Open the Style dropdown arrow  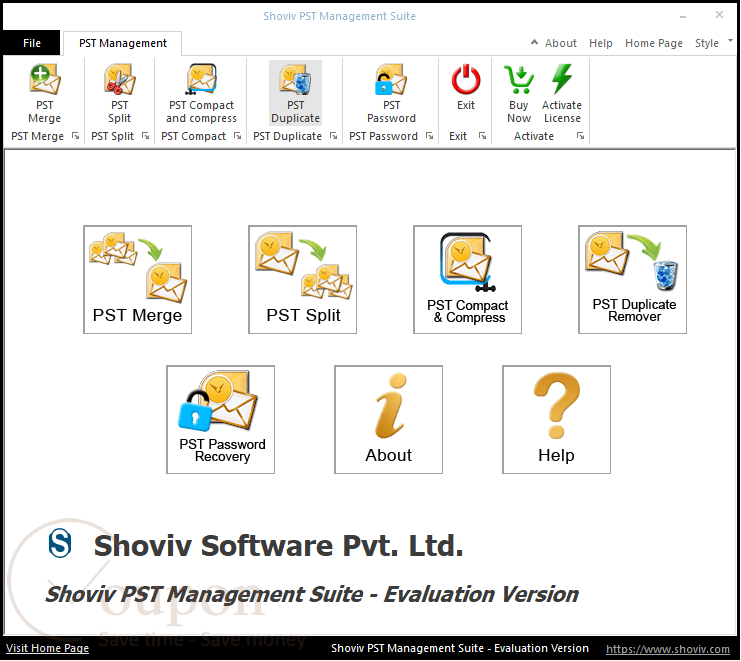pyautogui.click(x=730, y=41)
